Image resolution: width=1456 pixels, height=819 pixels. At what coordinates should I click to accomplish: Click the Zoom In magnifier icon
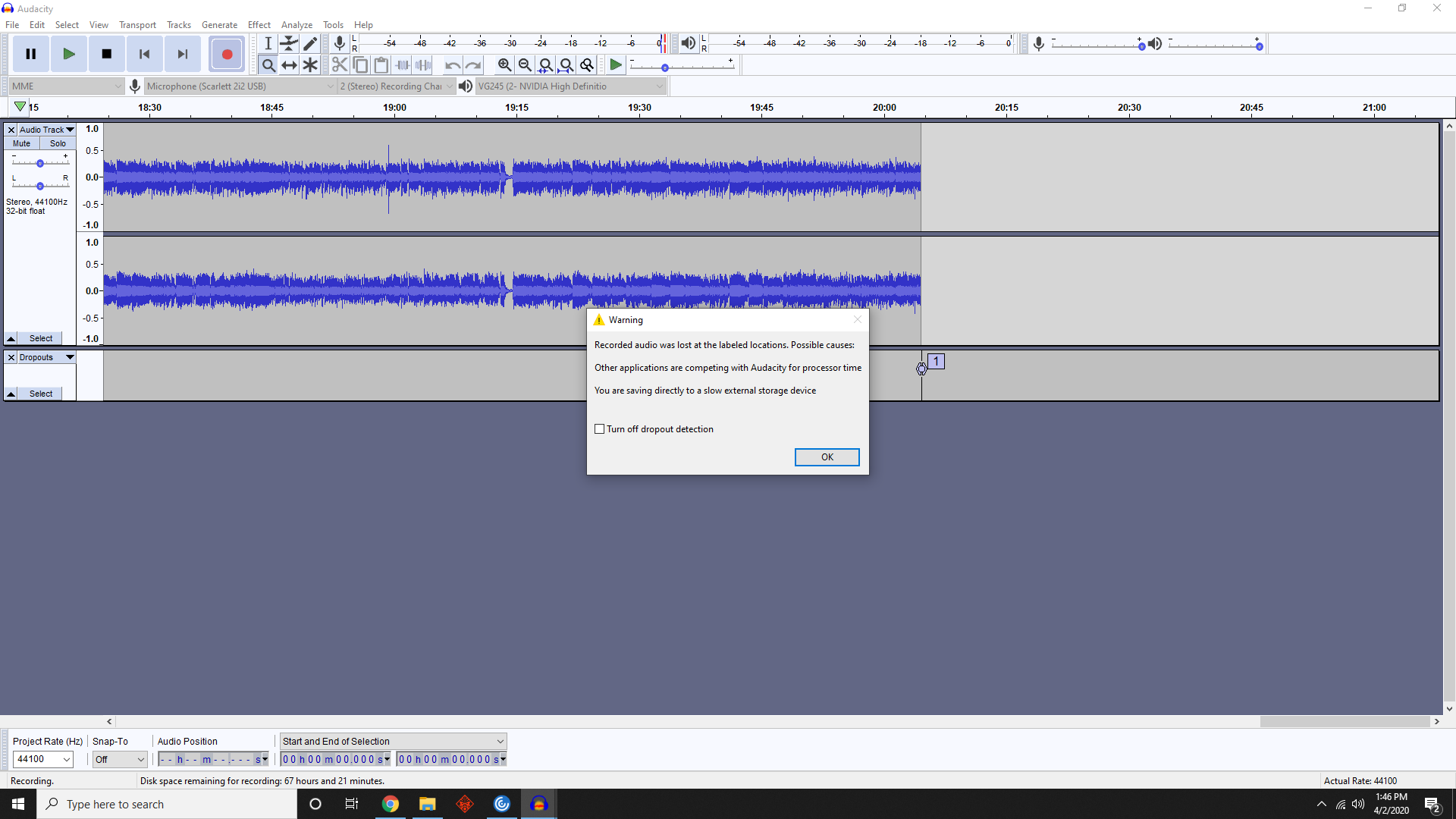(x=504, y=65)
